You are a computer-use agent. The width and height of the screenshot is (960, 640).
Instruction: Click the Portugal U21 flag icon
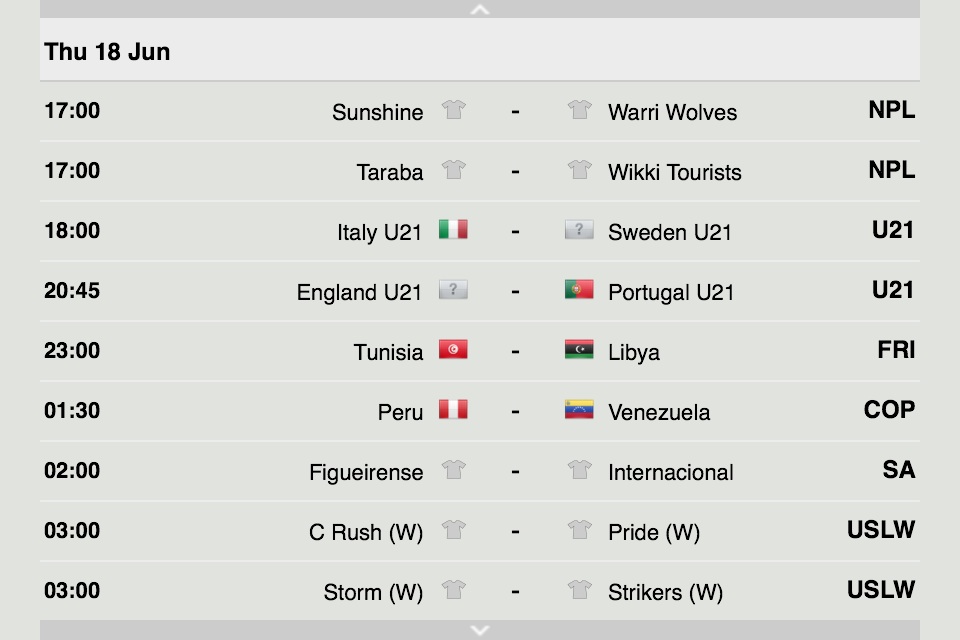pos(579,290)
